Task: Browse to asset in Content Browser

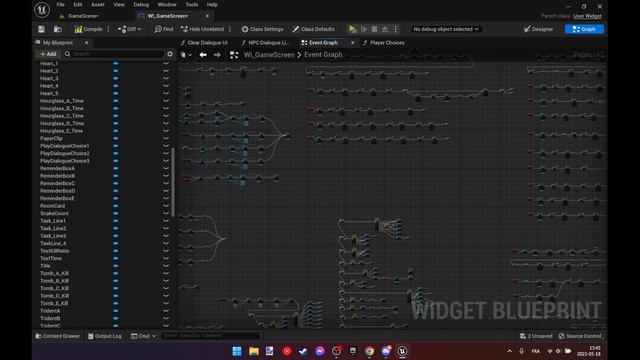Action: tap(58, 29)
